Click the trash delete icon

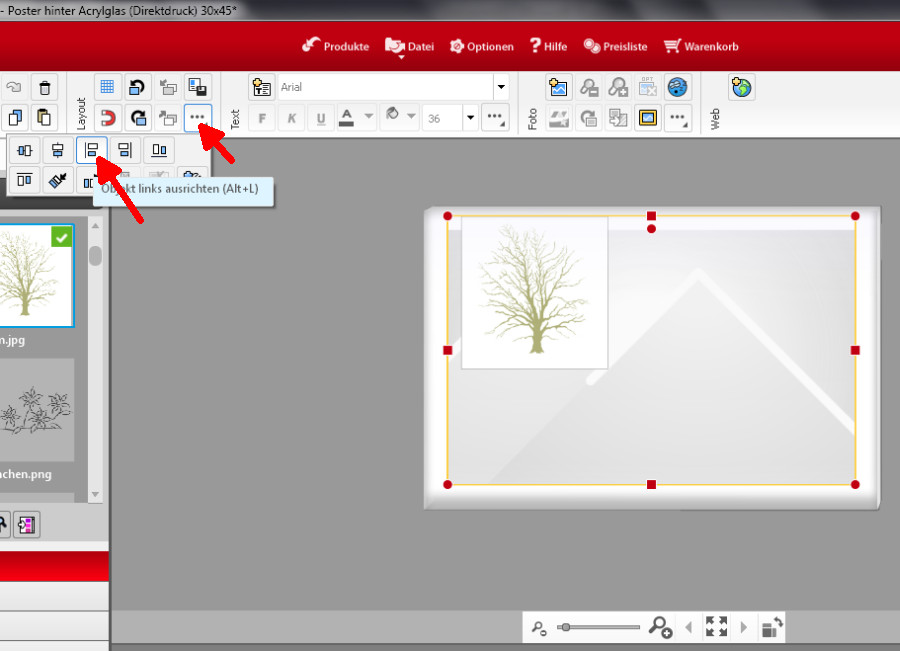click(44, 87)
